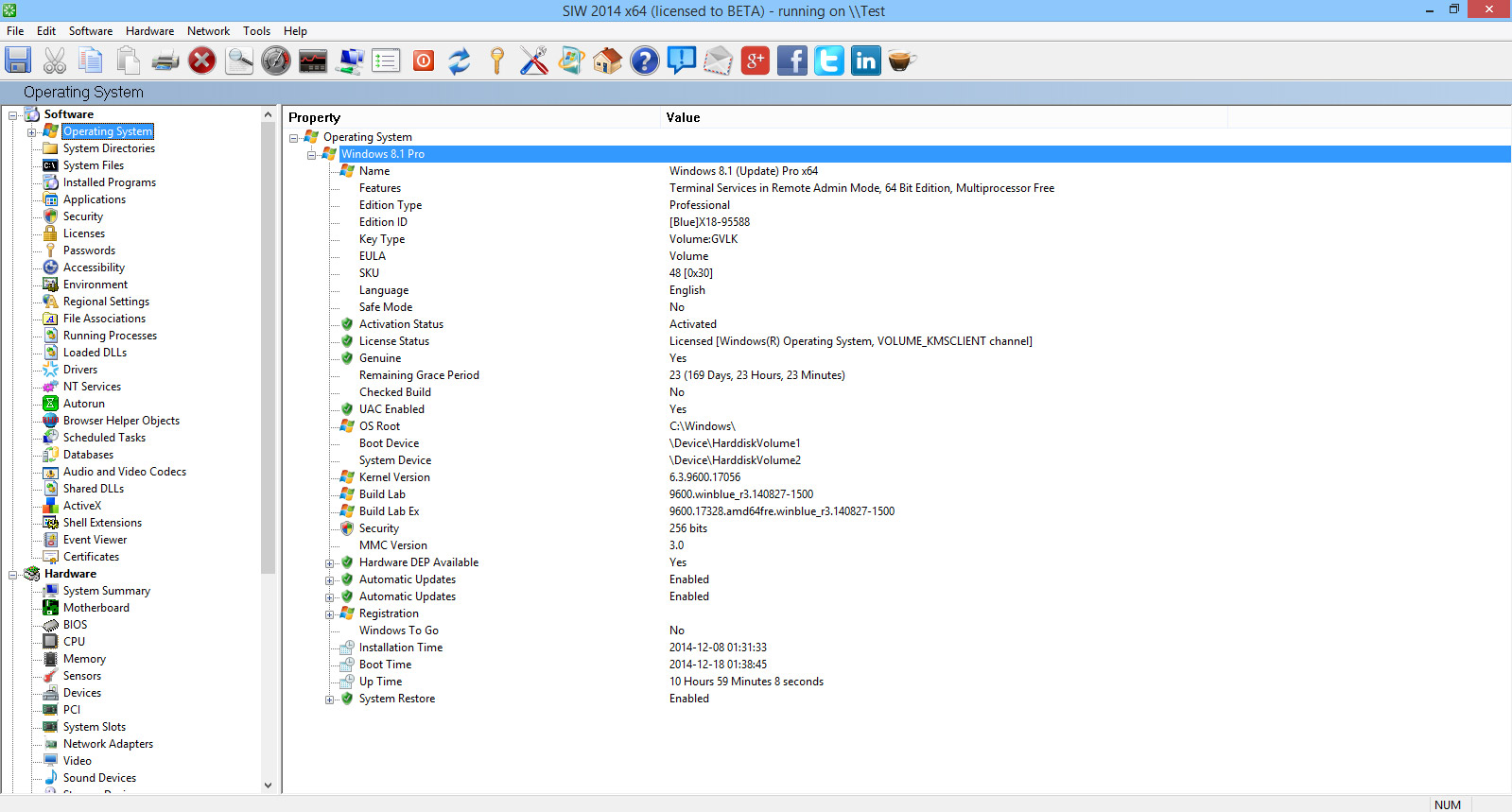
Task: Click the sidebar scroll down arrow
Action: (268, 785)
